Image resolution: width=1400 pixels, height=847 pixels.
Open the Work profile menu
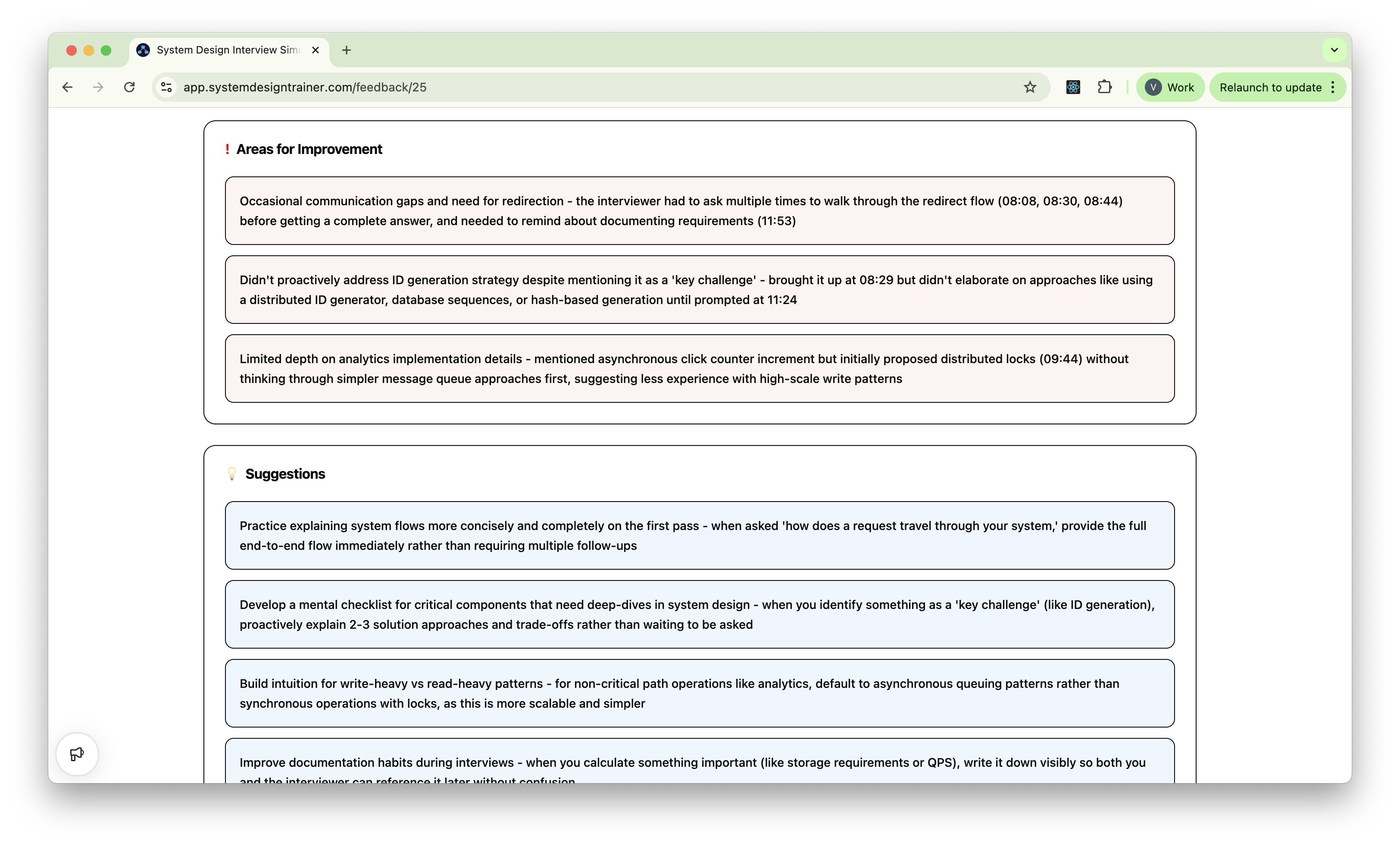coord(1170,87)
